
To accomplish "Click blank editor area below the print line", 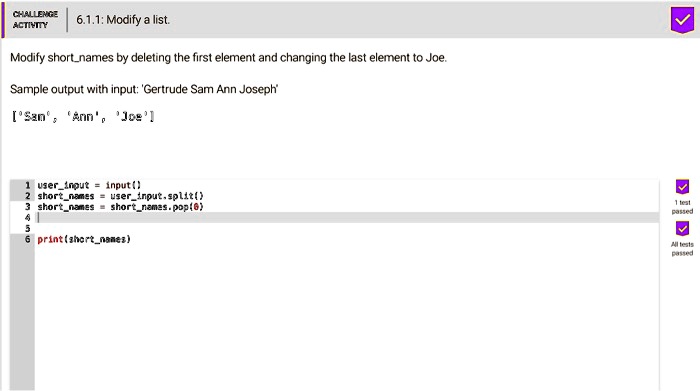I will (346, 317).
